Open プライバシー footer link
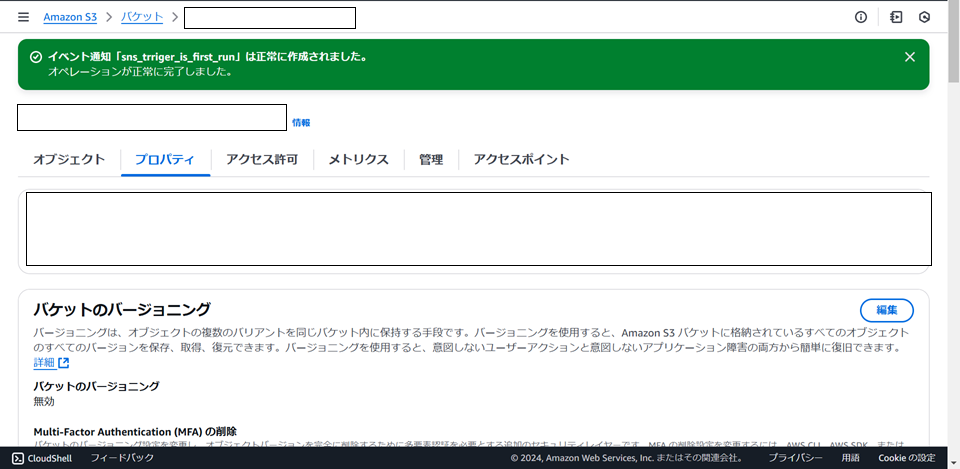960x469 pixels. coord(795,458)
